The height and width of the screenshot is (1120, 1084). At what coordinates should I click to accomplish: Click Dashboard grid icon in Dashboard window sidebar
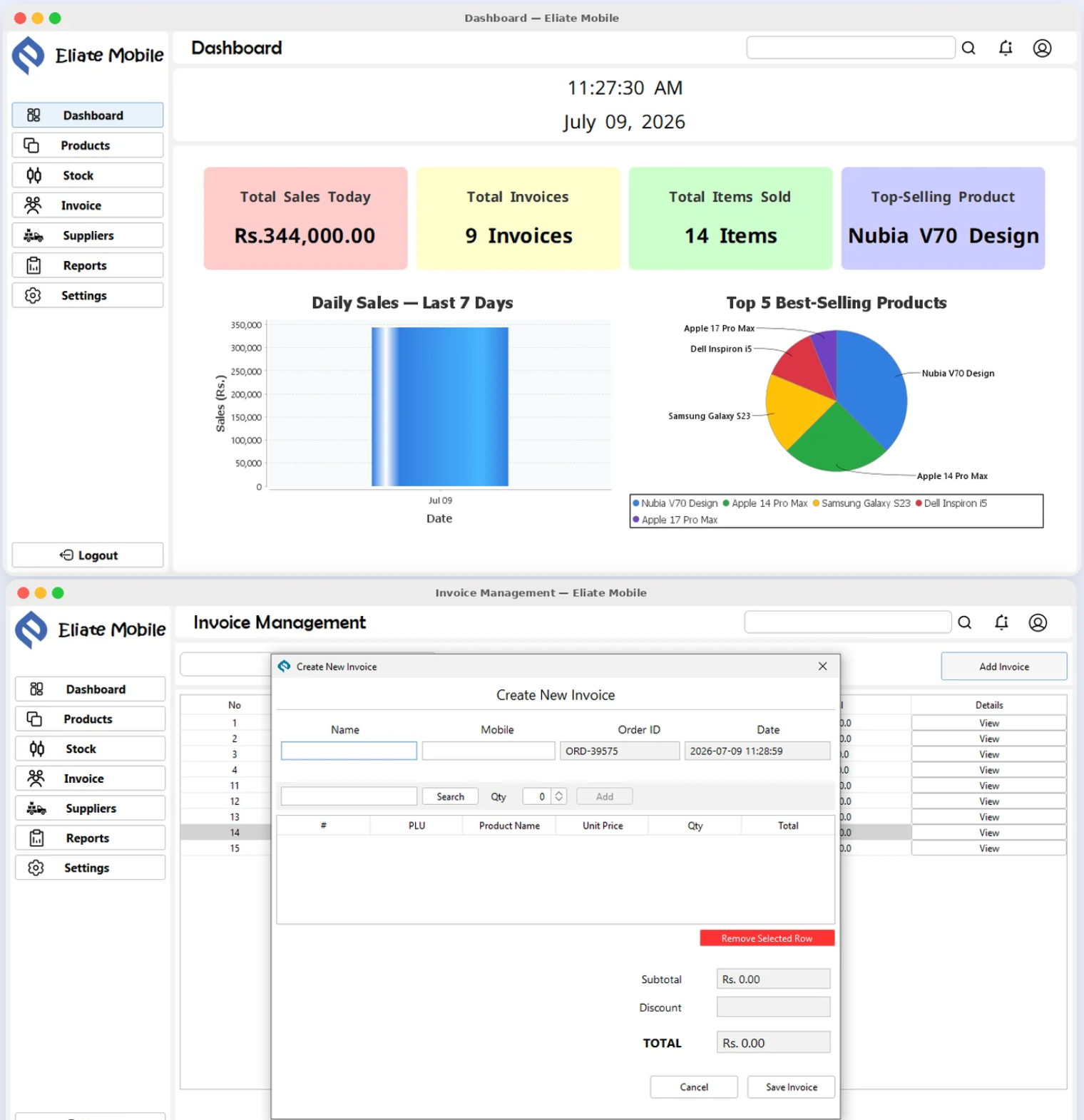pos(34,115)
